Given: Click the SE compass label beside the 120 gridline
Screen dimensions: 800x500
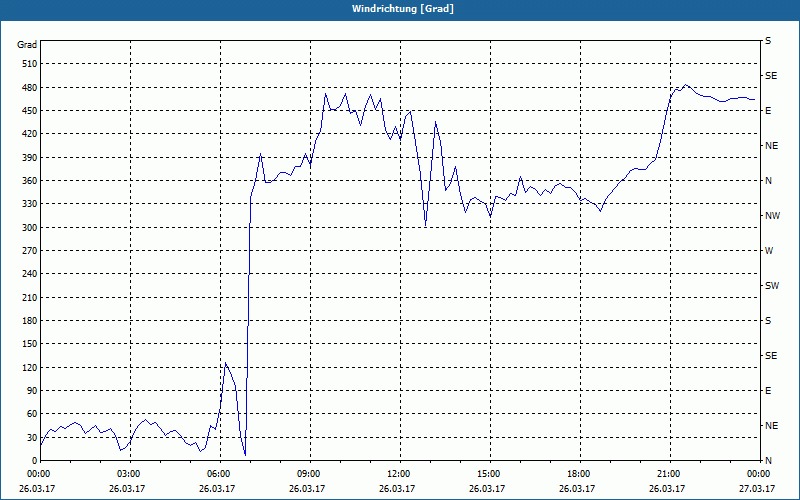Looking at the screenshot, I should click(771, 356).
